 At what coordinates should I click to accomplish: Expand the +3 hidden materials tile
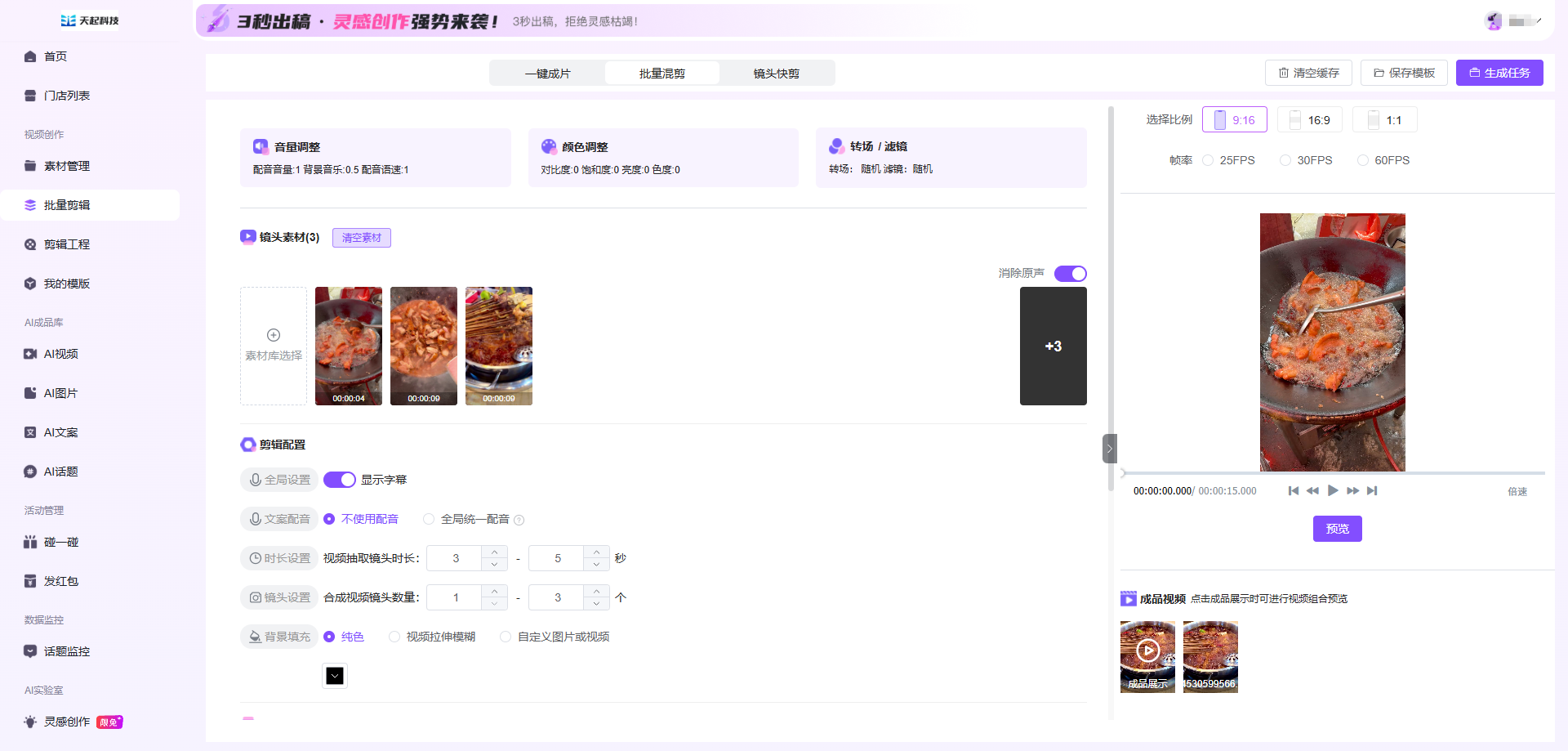[1053, 346]
